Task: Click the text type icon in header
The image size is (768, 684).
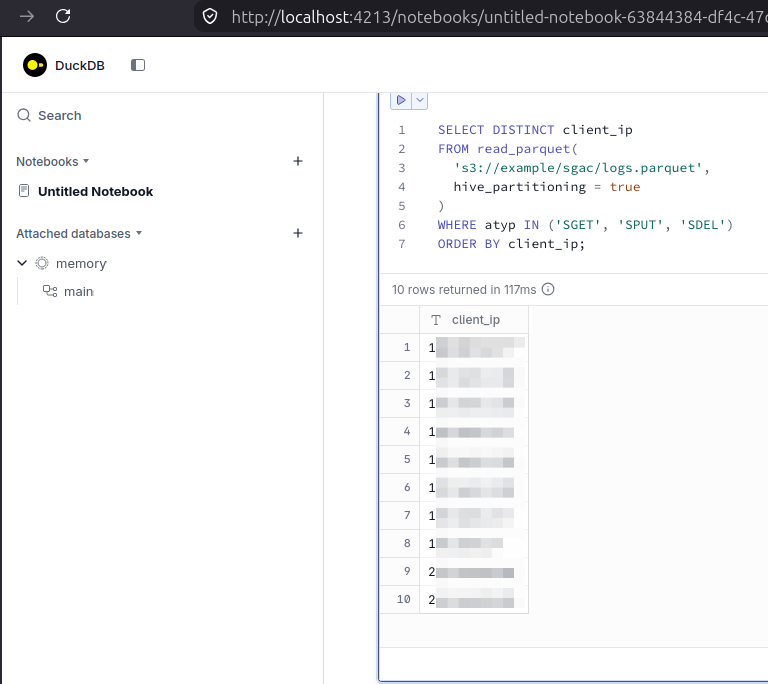Action: point(436,320)
